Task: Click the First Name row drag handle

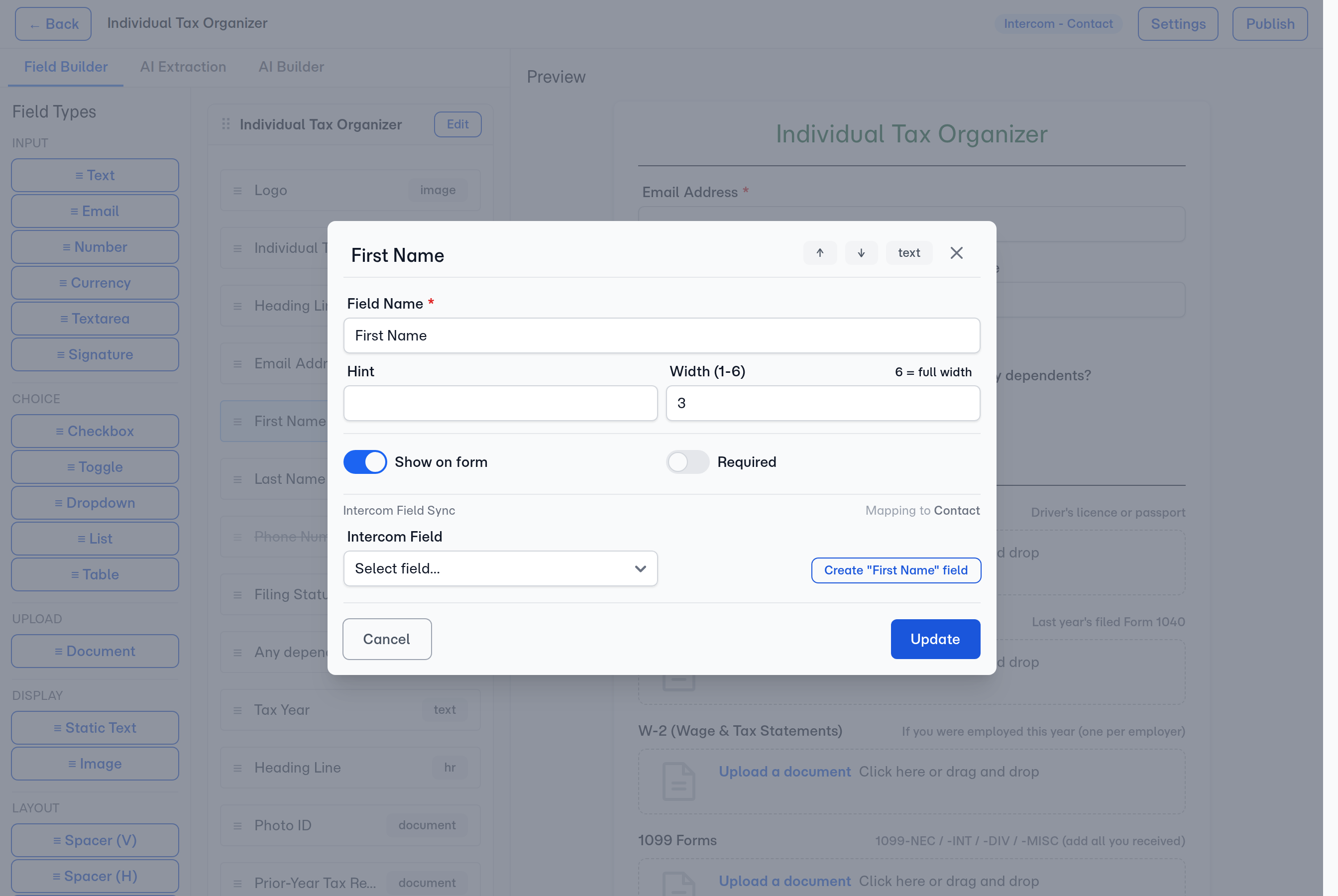Action: [237, 422]
